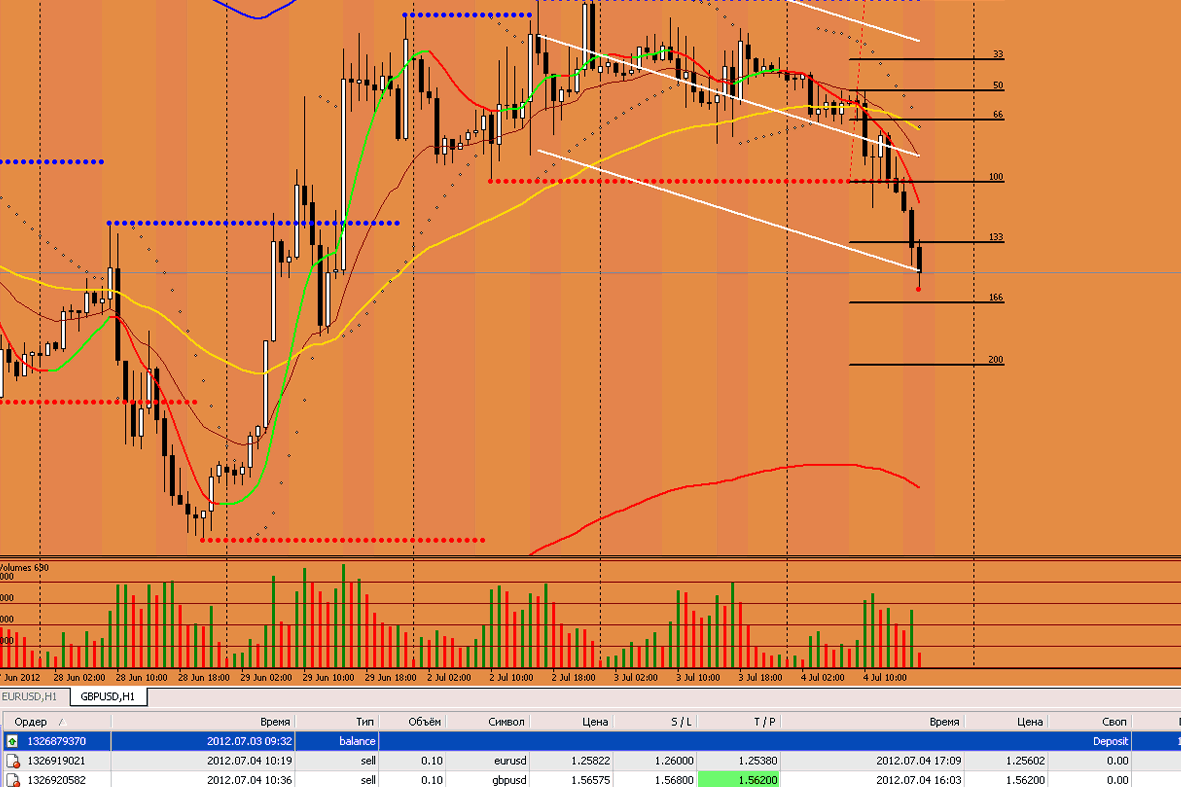1181x787 pixels.
Task: Click the red dot marker below the last candle
Action: tap(919, 289)
